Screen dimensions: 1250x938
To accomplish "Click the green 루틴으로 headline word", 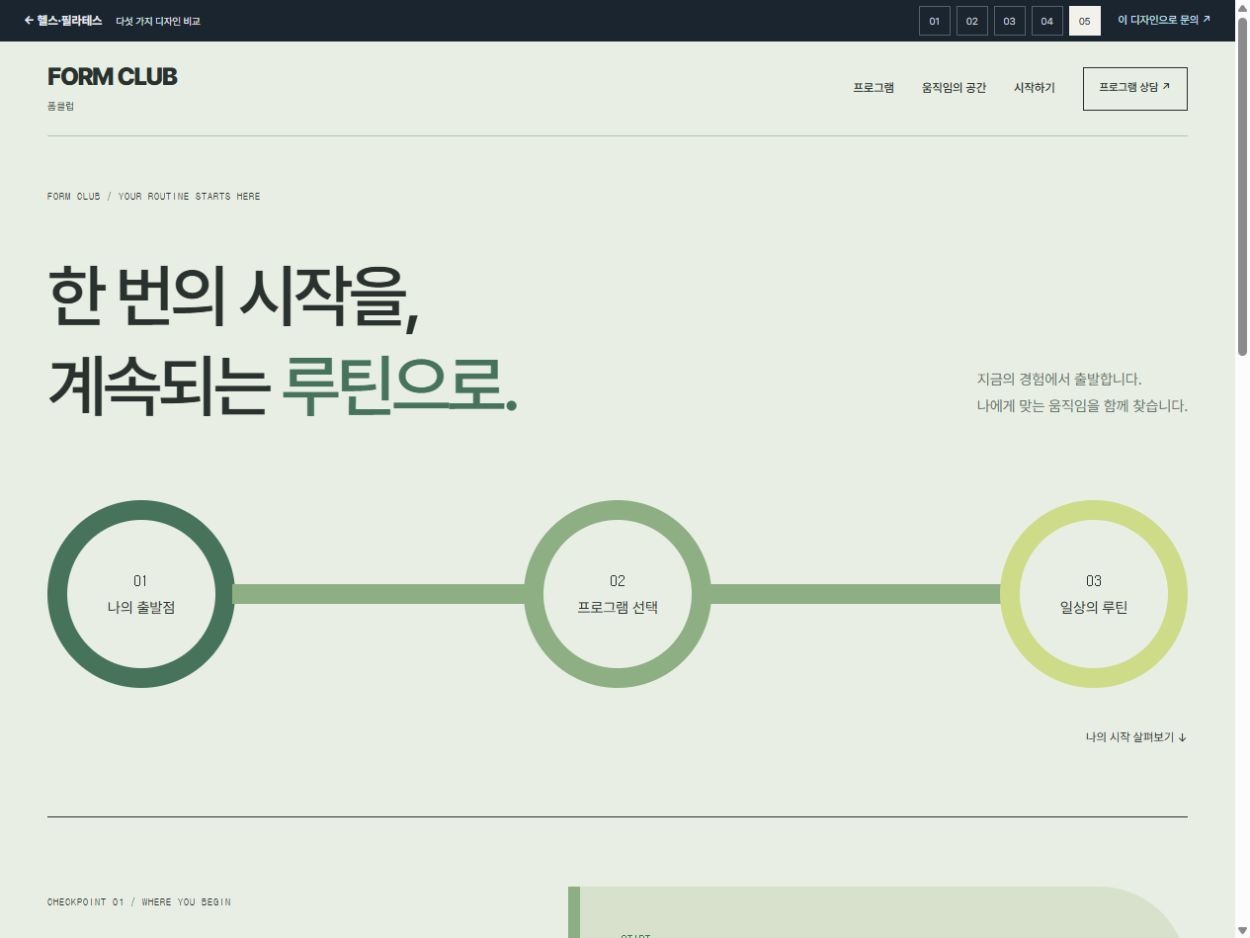I will pyautogui.click(x=398, y=385).
